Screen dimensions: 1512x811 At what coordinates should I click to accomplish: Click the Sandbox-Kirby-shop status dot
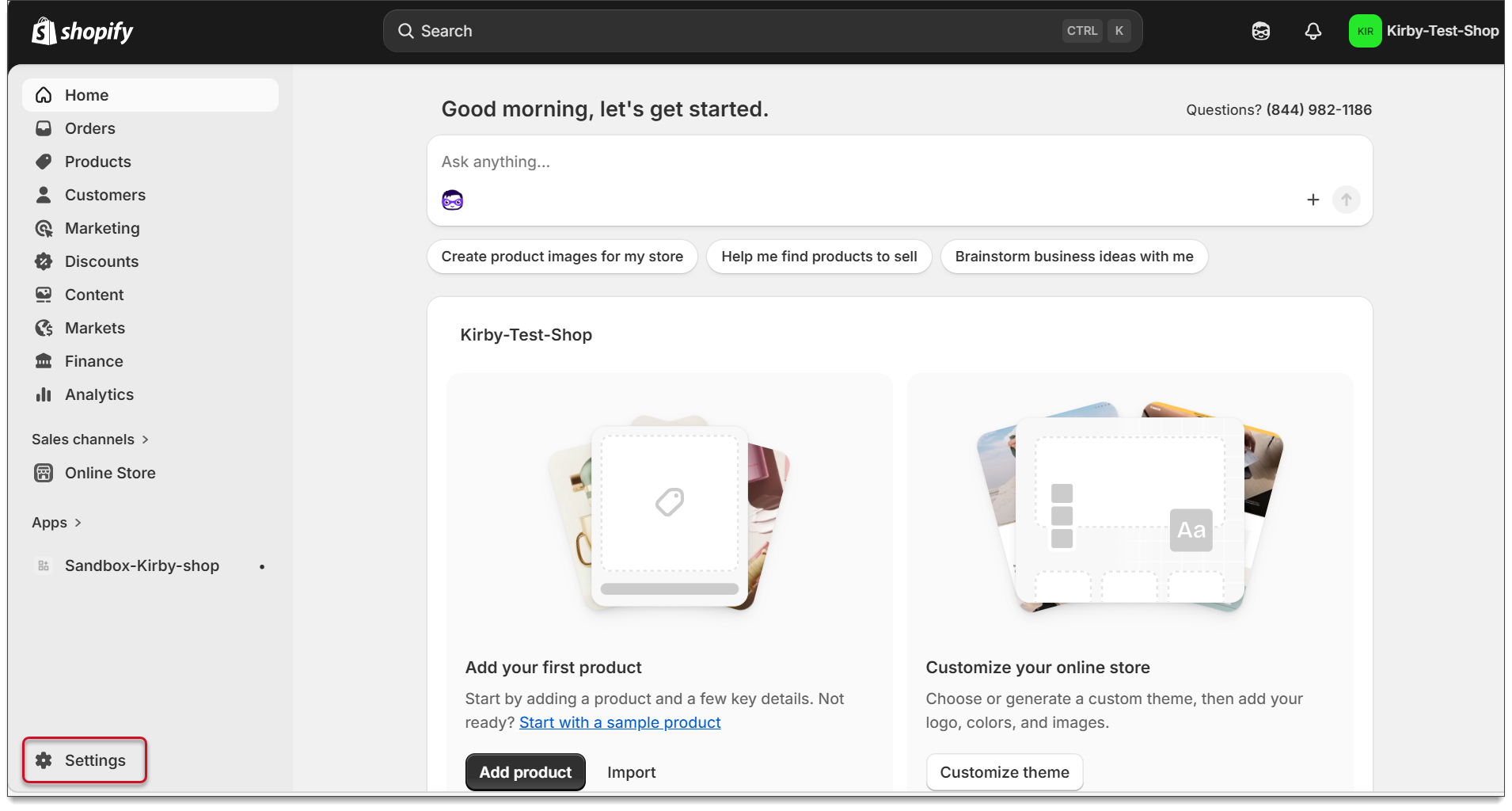[x=262, y=567]
